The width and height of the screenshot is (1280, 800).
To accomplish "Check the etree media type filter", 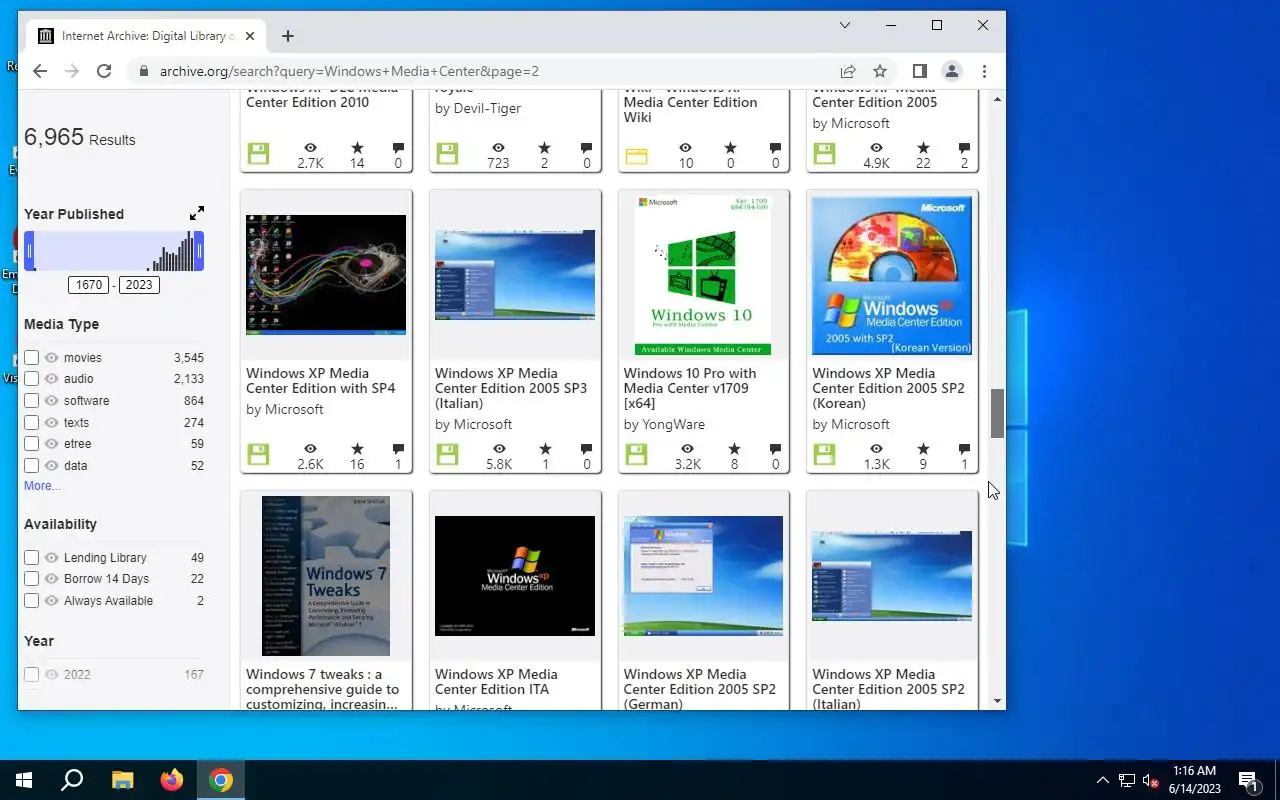I will click(x=32, y=443).
